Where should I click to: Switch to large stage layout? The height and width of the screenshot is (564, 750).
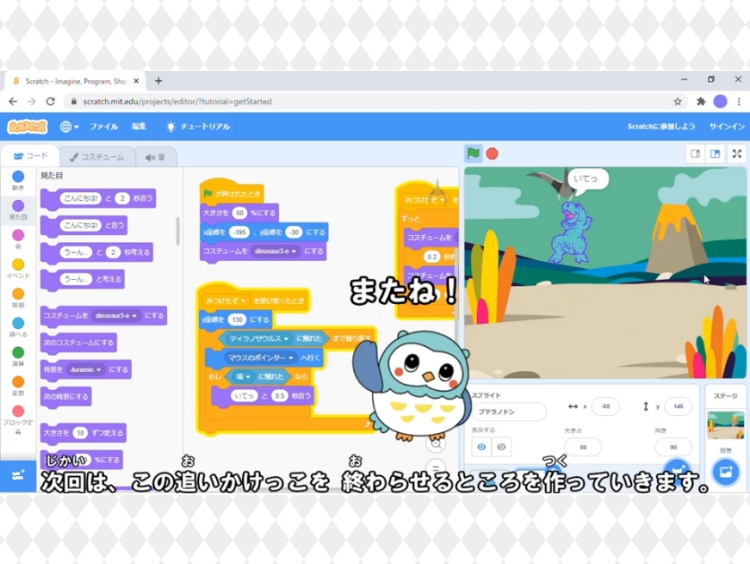coord(715,154)
